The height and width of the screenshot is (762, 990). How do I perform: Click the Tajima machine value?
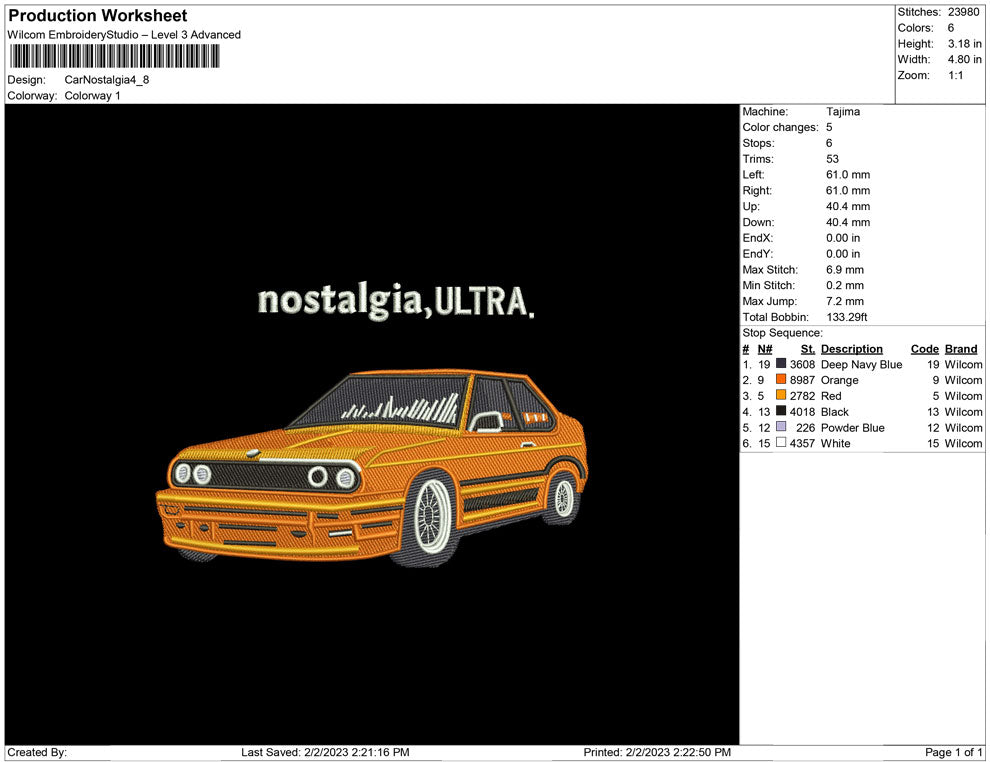pos(843,112)
